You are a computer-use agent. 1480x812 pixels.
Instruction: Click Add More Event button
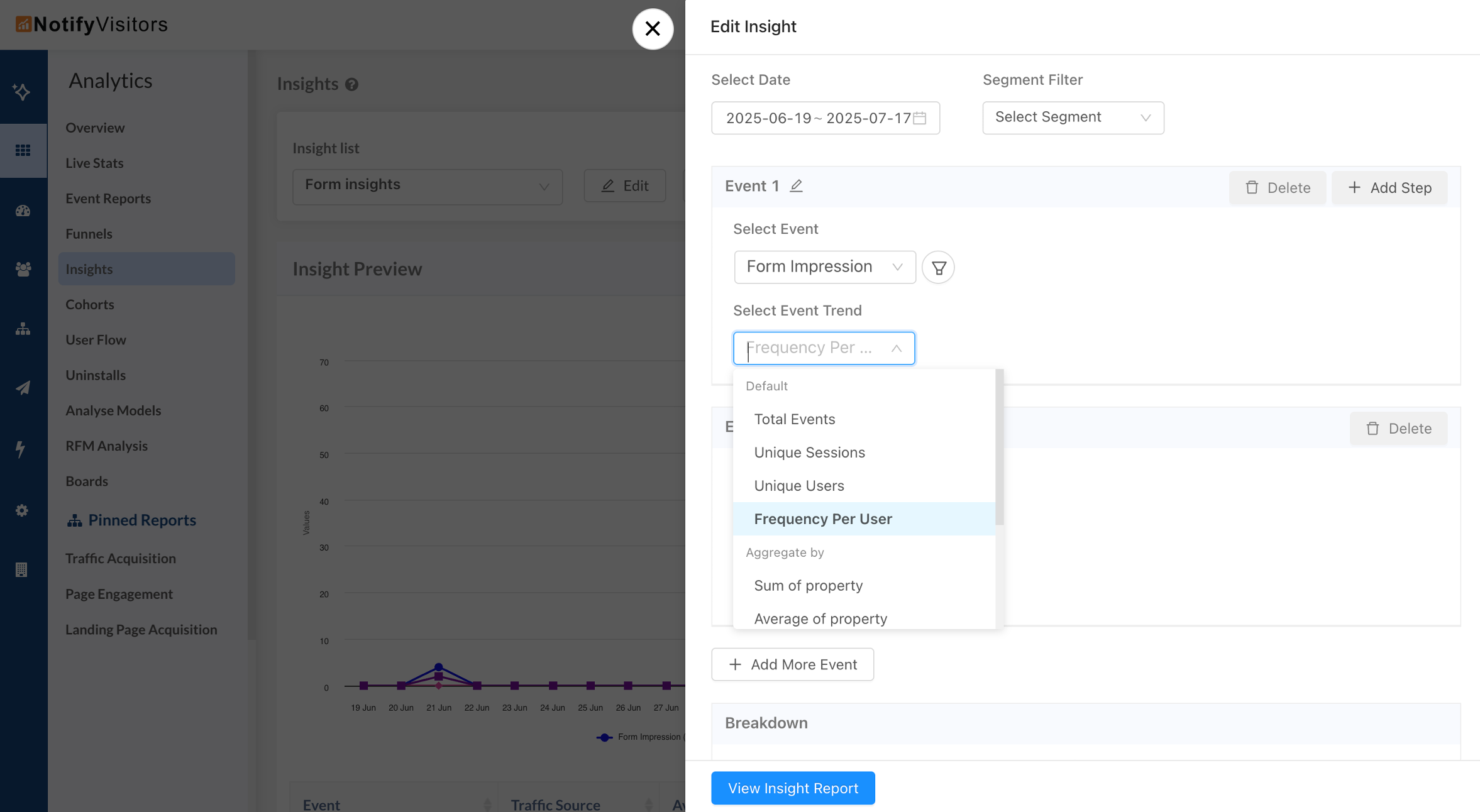(x=792, y=664)
